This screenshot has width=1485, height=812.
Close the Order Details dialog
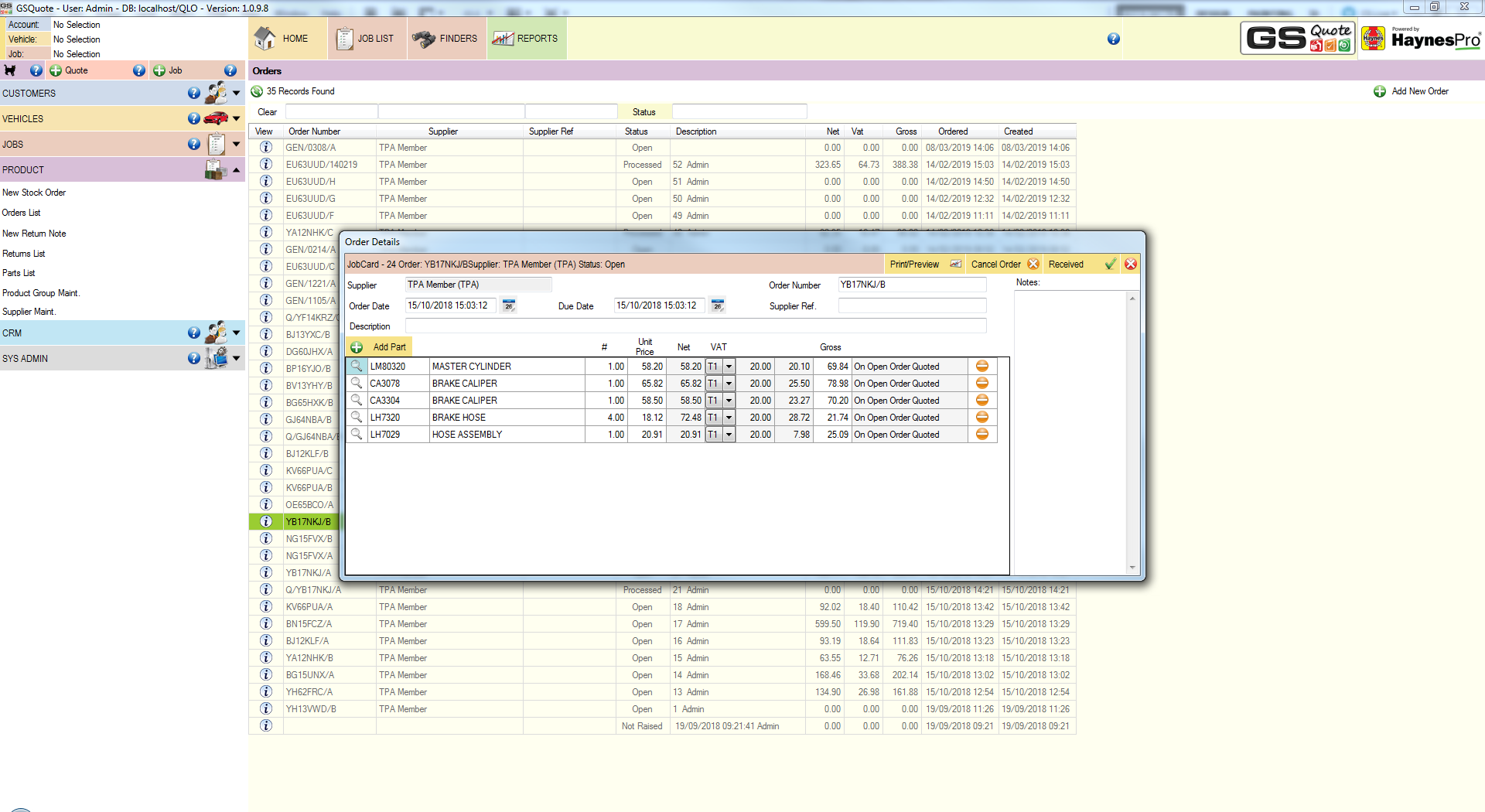[1131, 264]
